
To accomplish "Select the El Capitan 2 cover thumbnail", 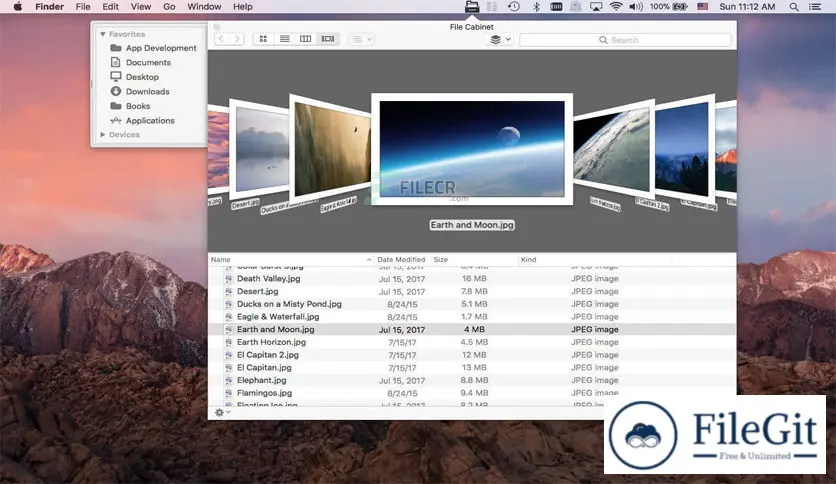I will [x=683, y=148].
